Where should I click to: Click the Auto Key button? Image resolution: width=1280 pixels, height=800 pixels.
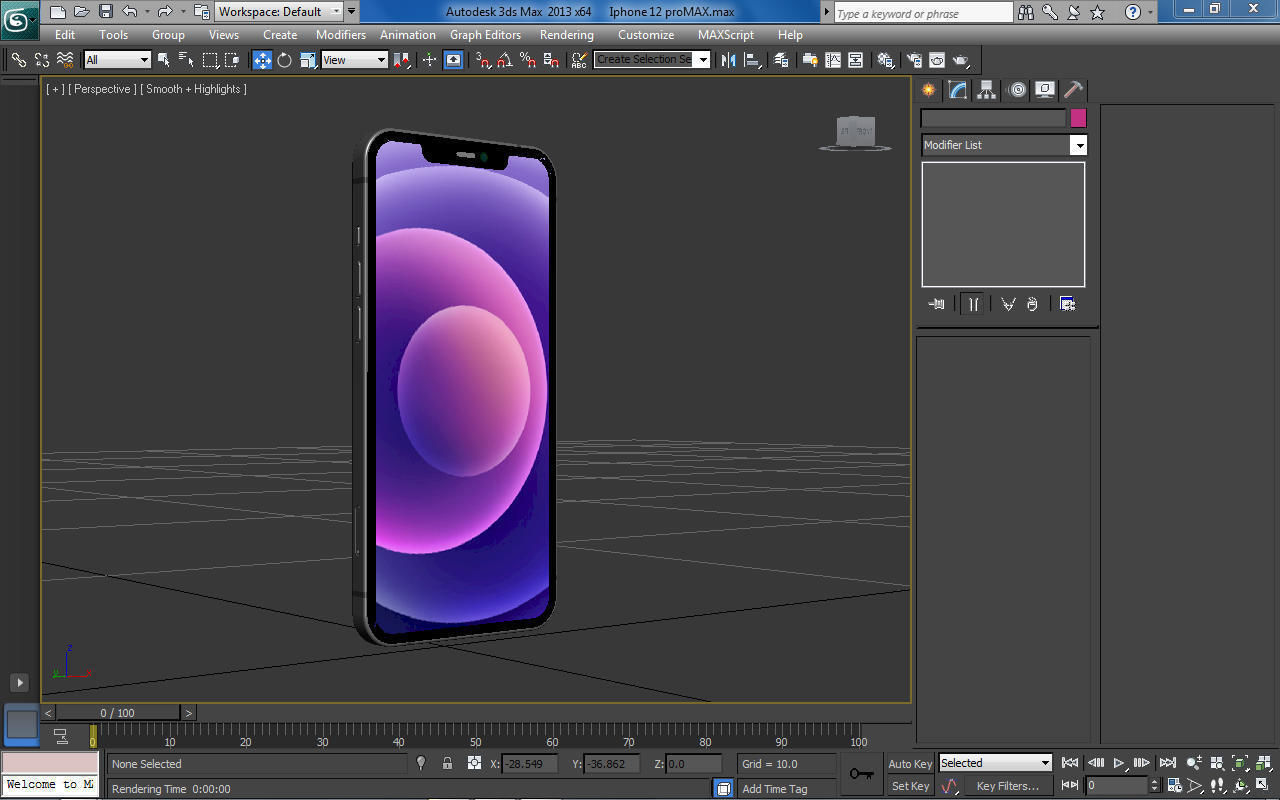[910, 764]
